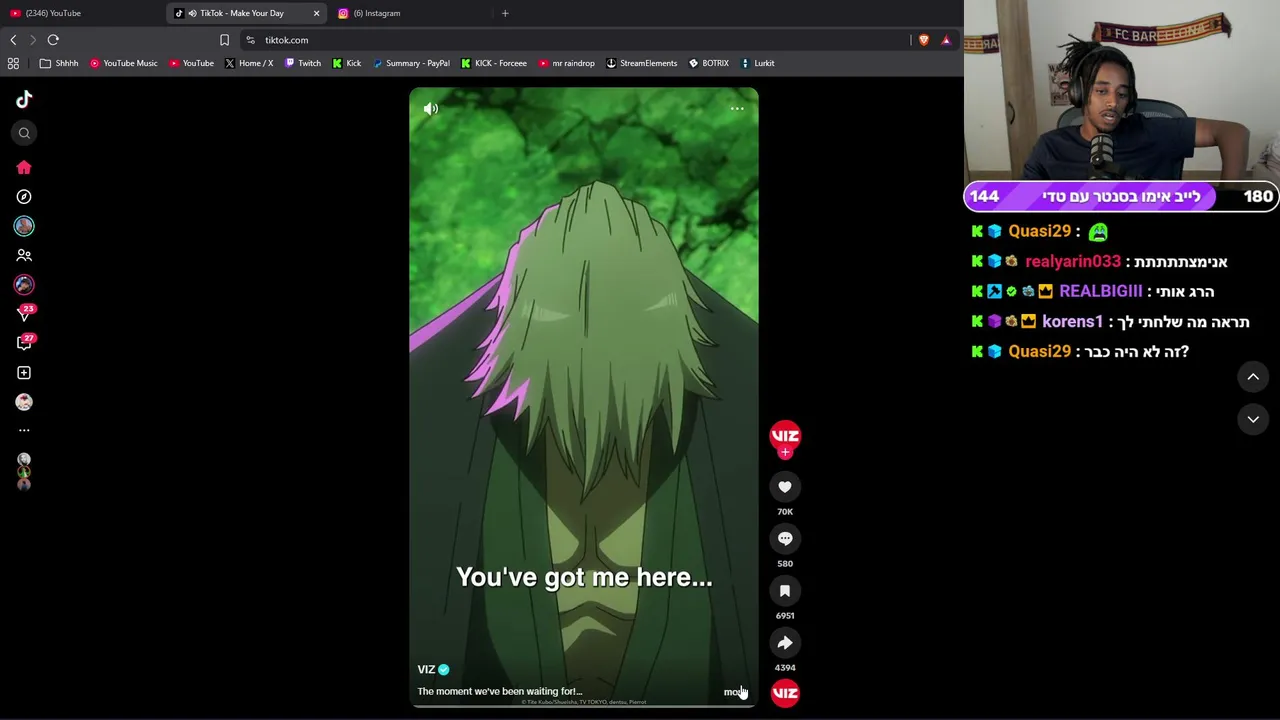
Task: Mute the TikTok video sound
Action: tap(431, 109)
